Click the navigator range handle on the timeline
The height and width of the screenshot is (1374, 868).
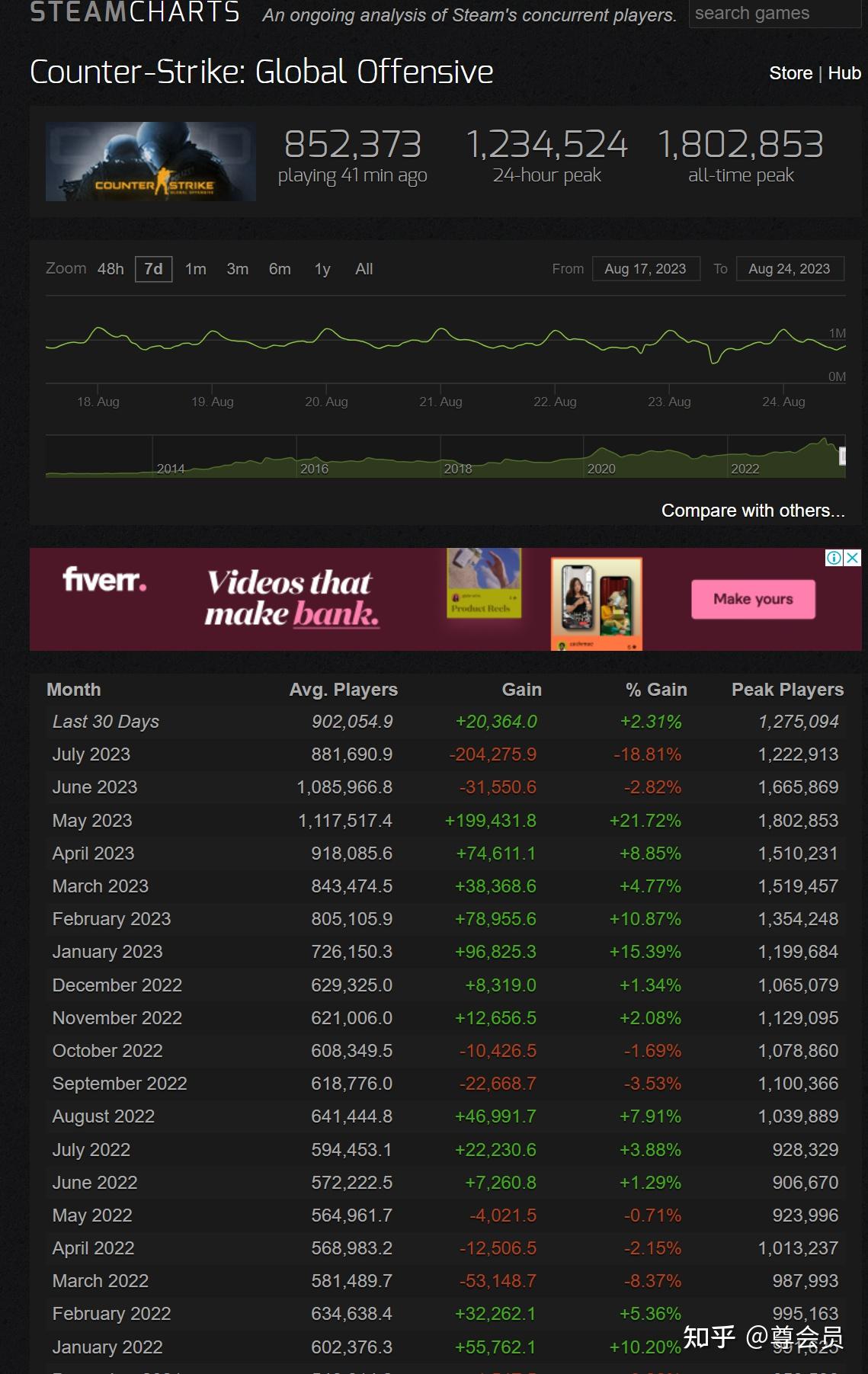pyautogui.click(x=842, y=456)
